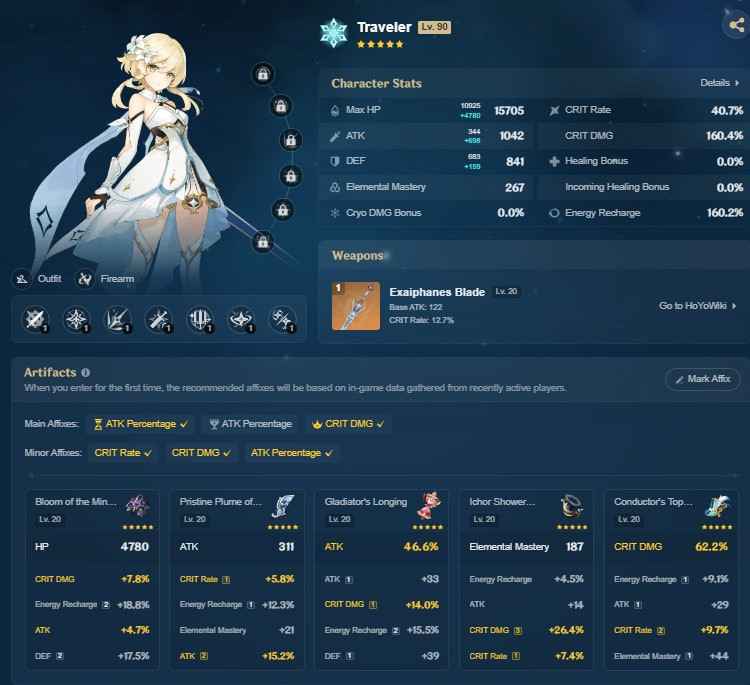This screenshot has width=750, height=685.
Task: Click the Incoming Healing Bonus stat
Action: pyautogui.click(x=644, y=187)
